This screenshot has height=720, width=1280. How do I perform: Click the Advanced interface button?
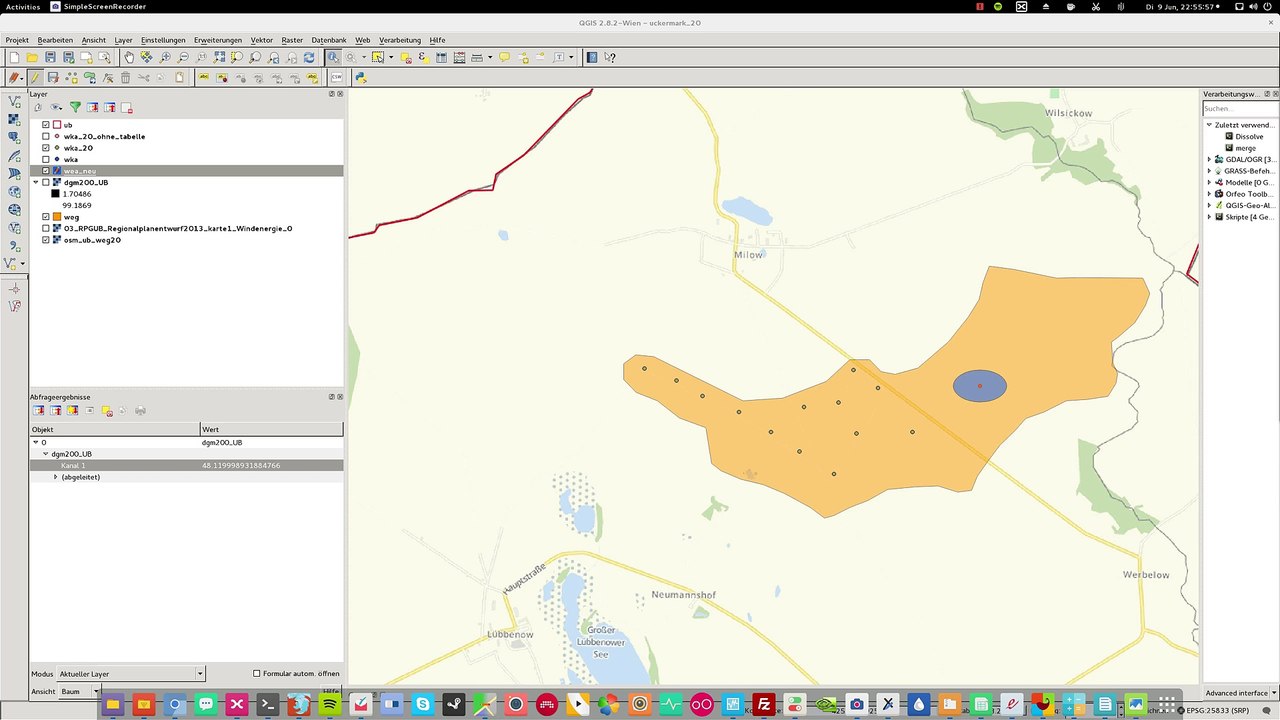(x=1238, y=693)
